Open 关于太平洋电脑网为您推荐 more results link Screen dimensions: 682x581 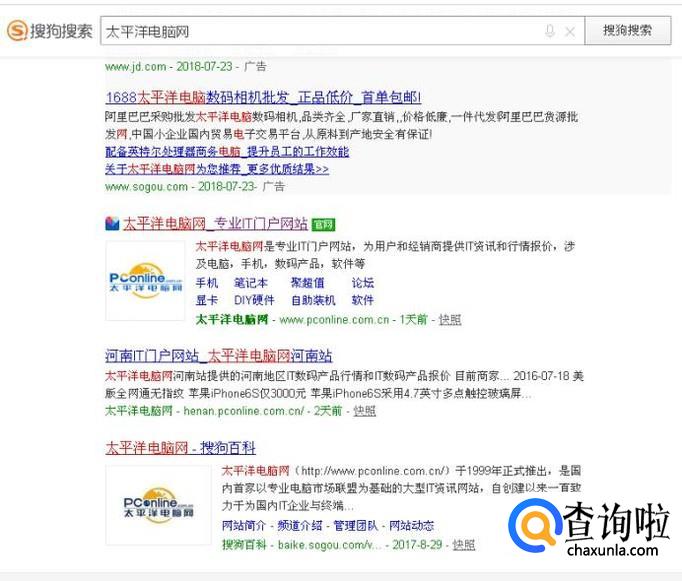click(217, 169)
